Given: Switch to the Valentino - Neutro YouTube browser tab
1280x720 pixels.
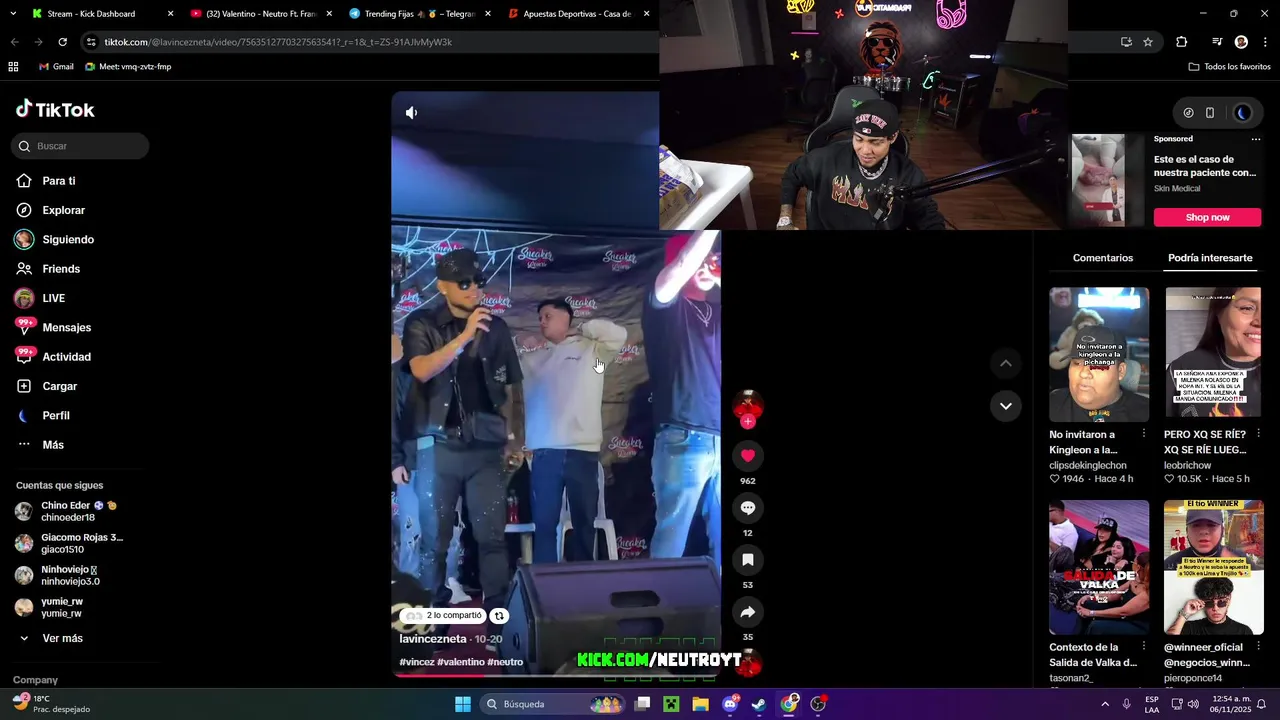Looking at the screenshot, I should (258, 14).
